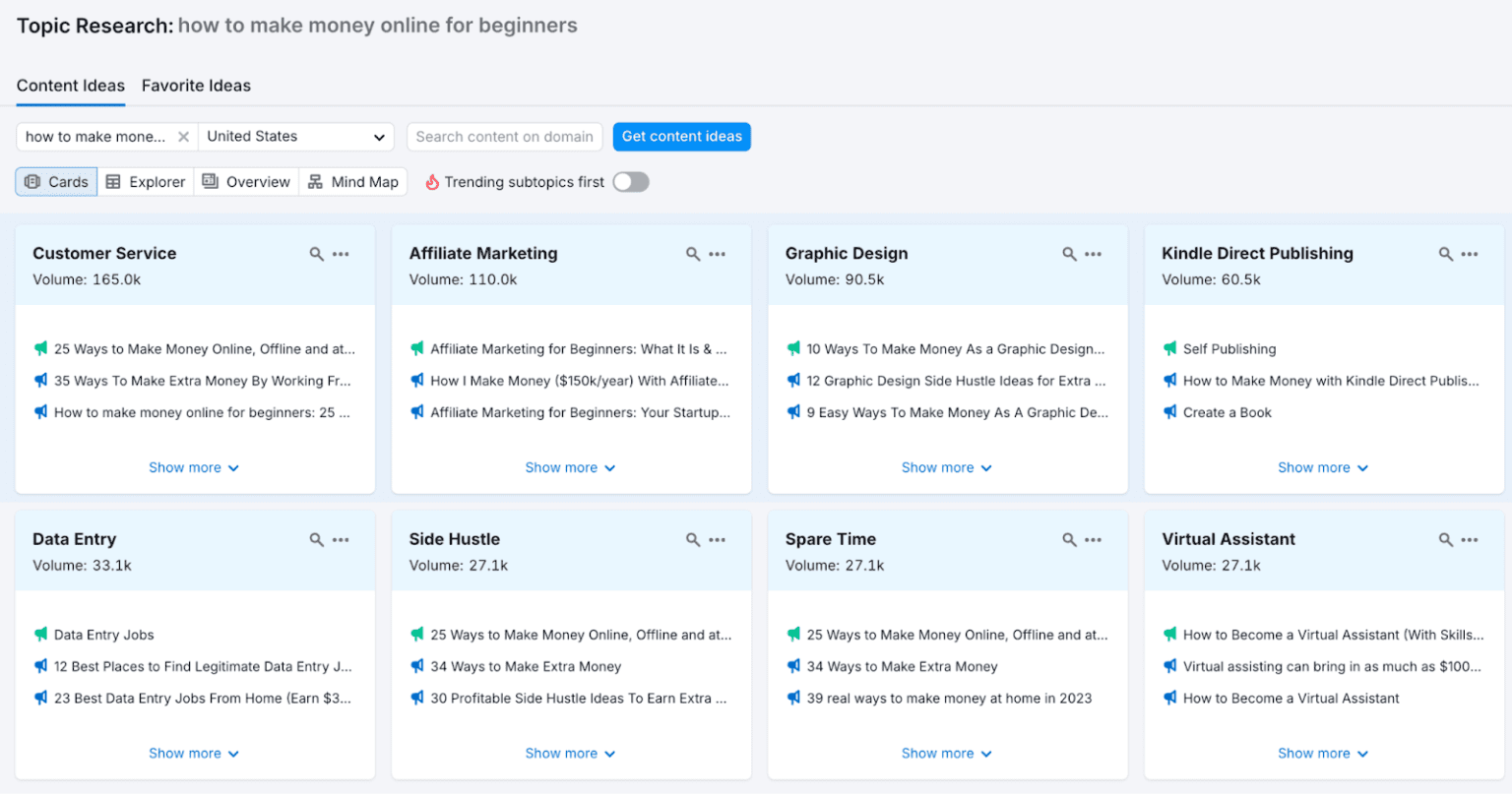Viewport: 1512px width, 794px height.
Task: Expand Show more on Spare Time card
Action: tap(947, 753)
